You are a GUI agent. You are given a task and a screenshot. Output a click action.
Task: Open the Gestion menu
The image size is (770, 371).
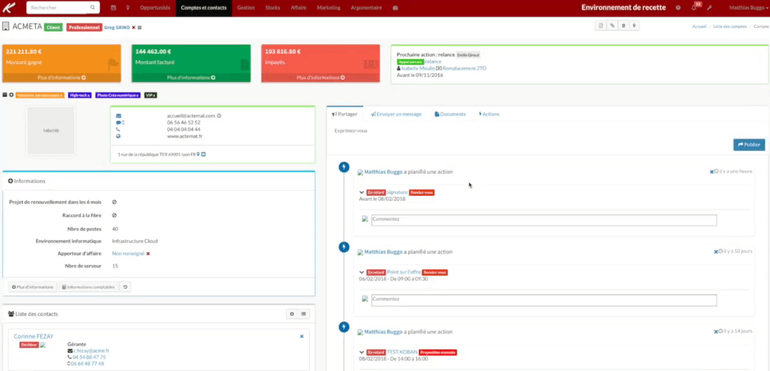[x=246, y=8]
